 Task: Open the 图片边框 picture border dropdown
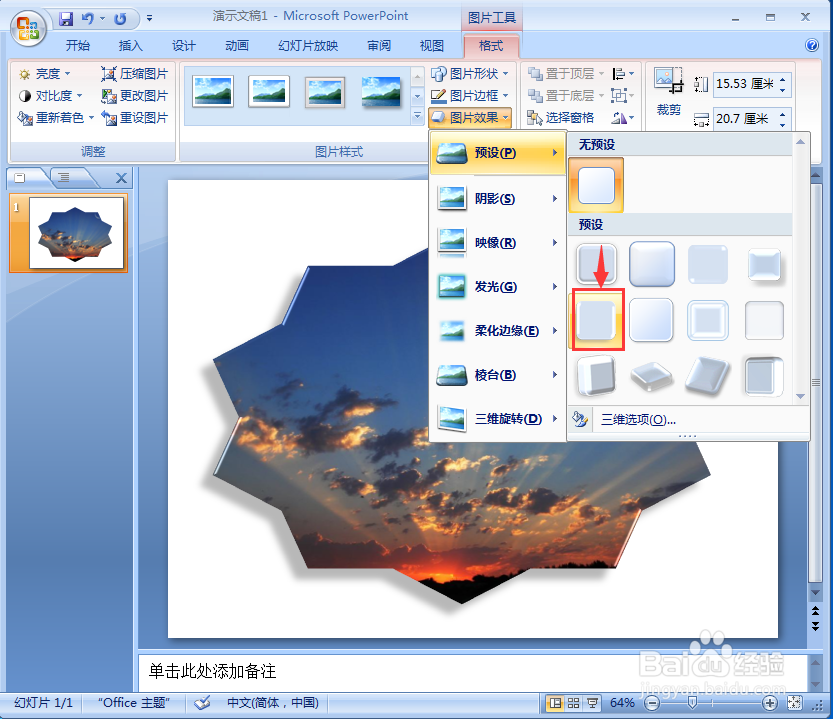click(470, 96)
